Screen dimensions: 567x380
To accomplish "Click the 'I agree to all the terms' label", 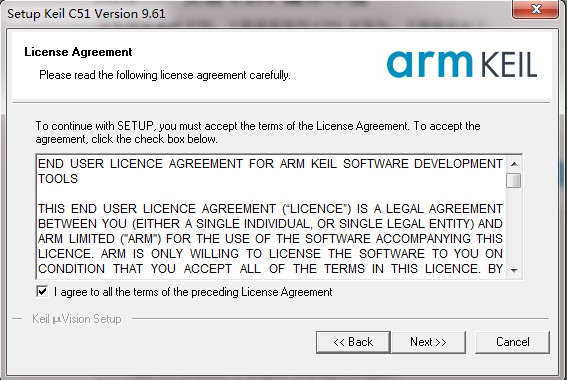I will point(193,292).
